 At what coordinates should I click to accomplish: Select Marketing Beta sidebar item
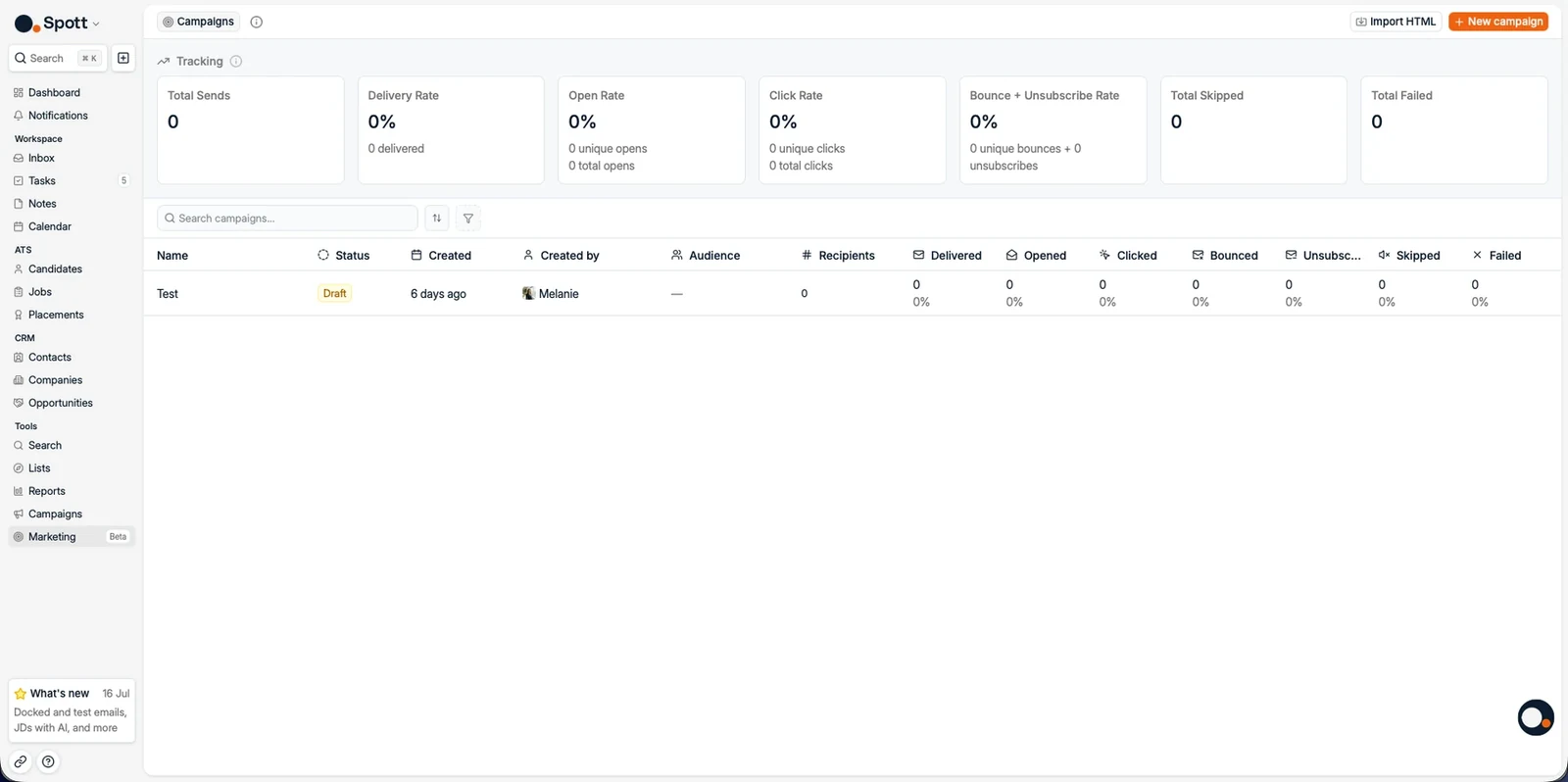[72, 537]
